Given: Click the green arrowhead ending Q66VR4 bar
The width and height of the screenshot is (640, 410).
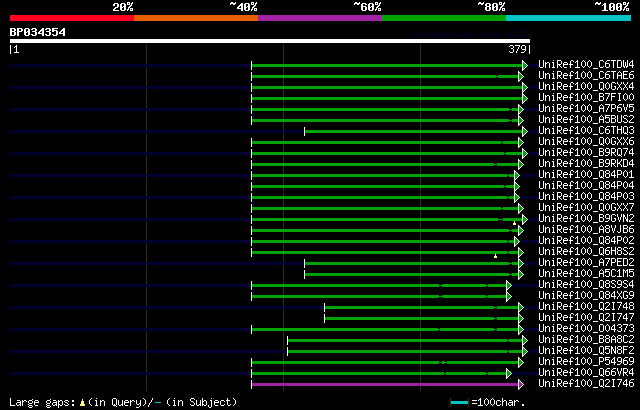Looking at the screenshot, I should tap(509, 374).
